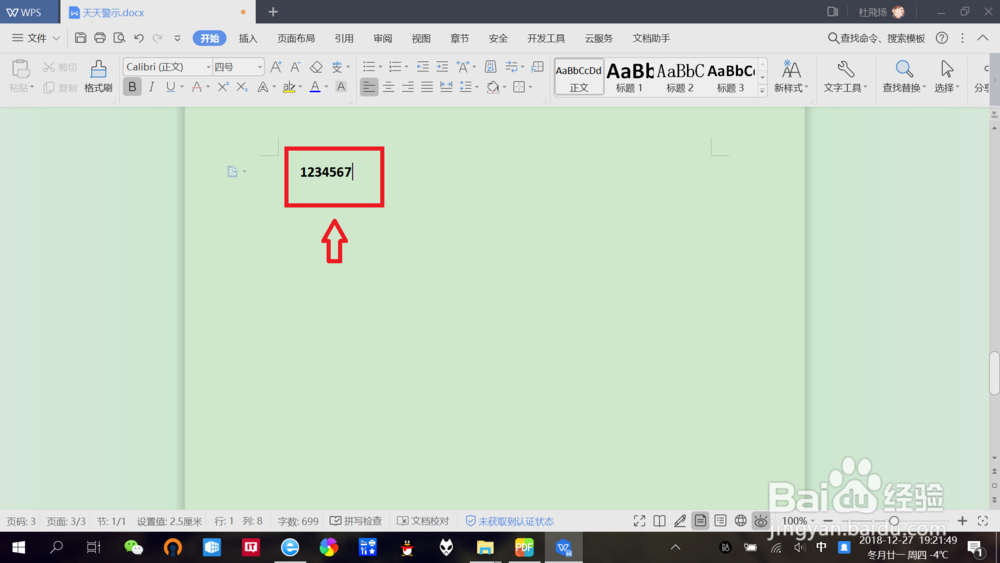Click the zoom slider handle
This screenshot has height=563, width=1000.
point(894,521)
